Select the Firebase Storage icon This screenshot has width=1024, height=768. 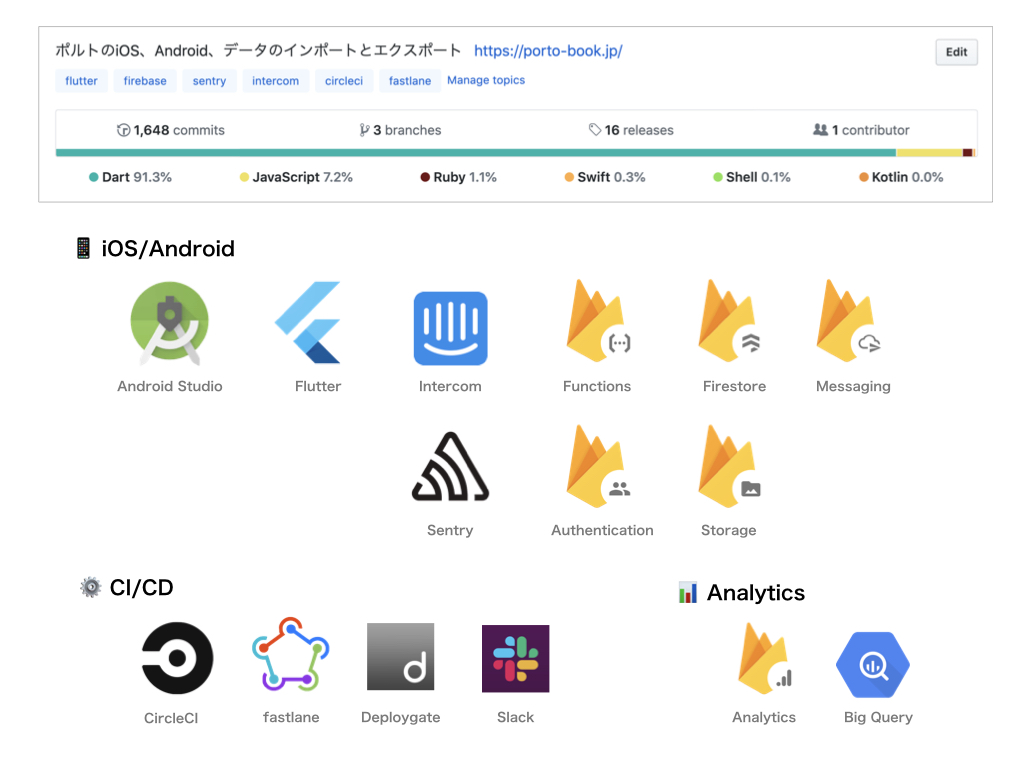point(729,466)
